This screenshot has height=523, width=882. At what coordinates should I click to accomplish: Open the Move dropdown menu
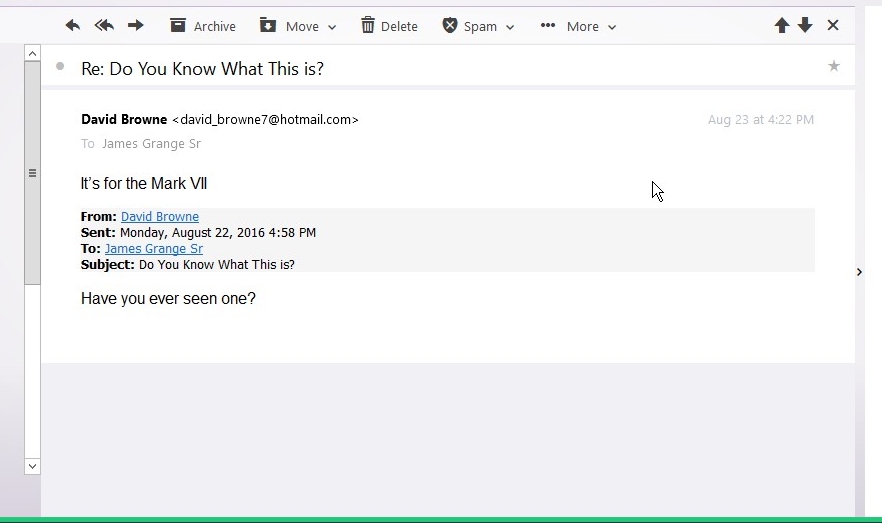[x=298, y=26]
